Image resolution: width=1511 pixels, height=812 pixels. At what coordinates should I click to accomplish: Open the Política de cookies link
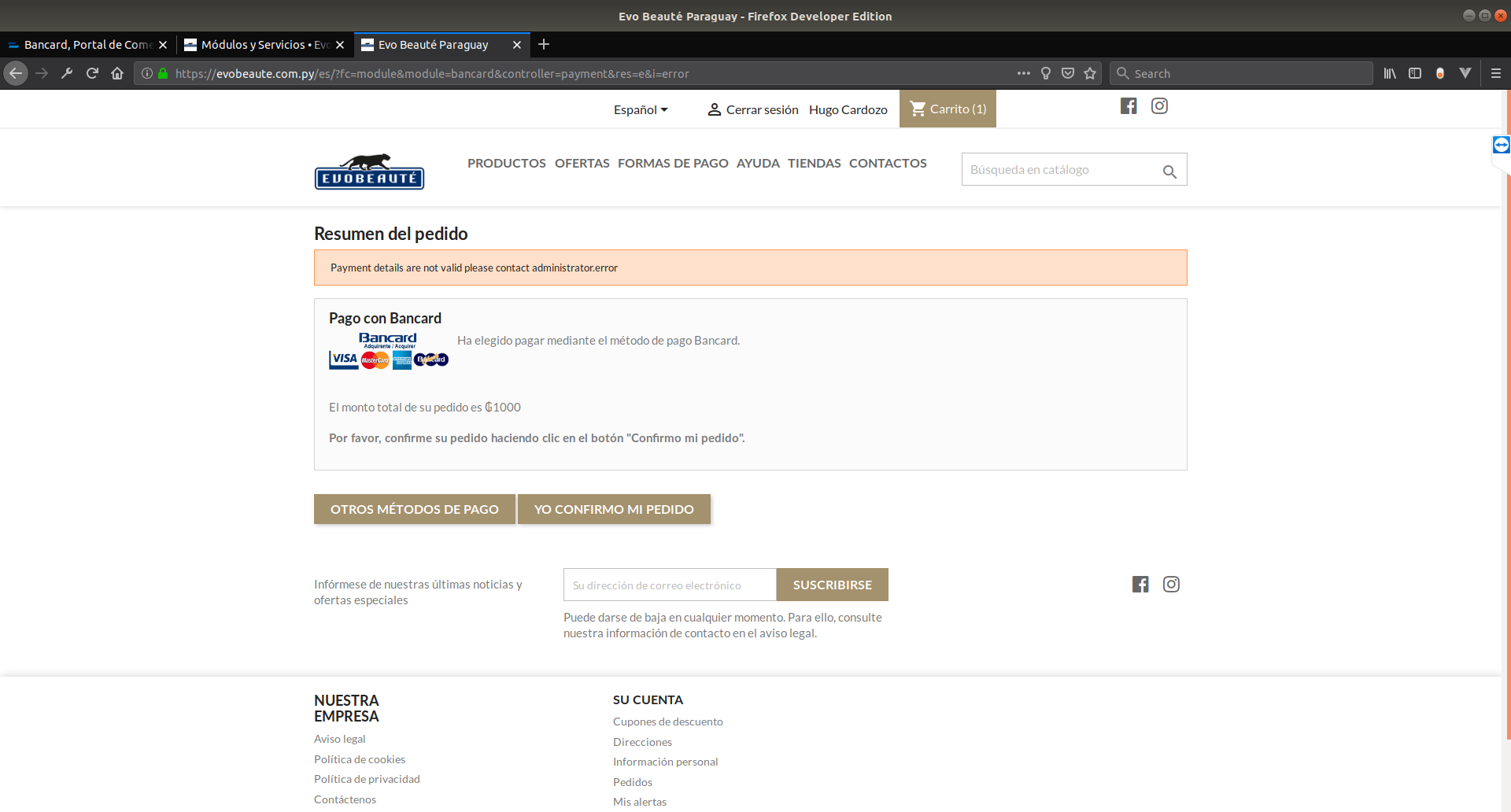point(360,759)
